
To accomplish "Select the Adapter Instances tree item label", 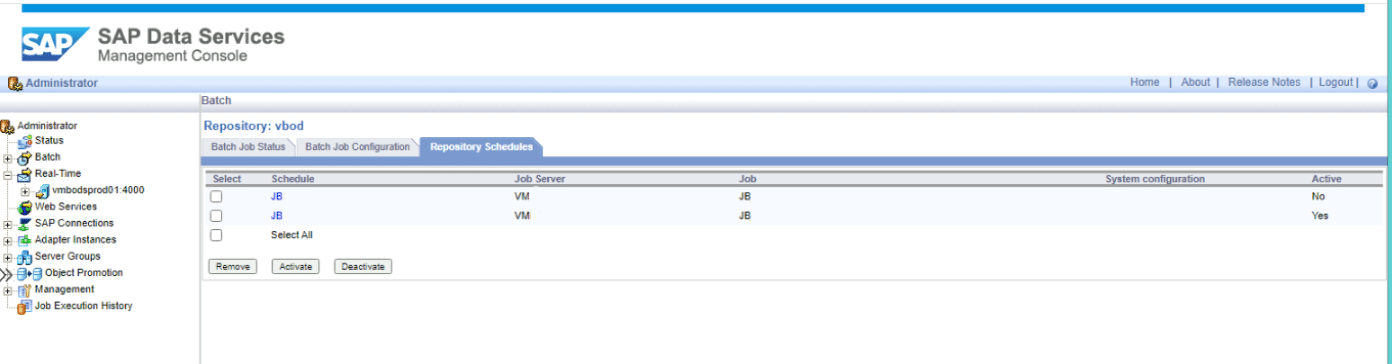I will coord(75,240).
